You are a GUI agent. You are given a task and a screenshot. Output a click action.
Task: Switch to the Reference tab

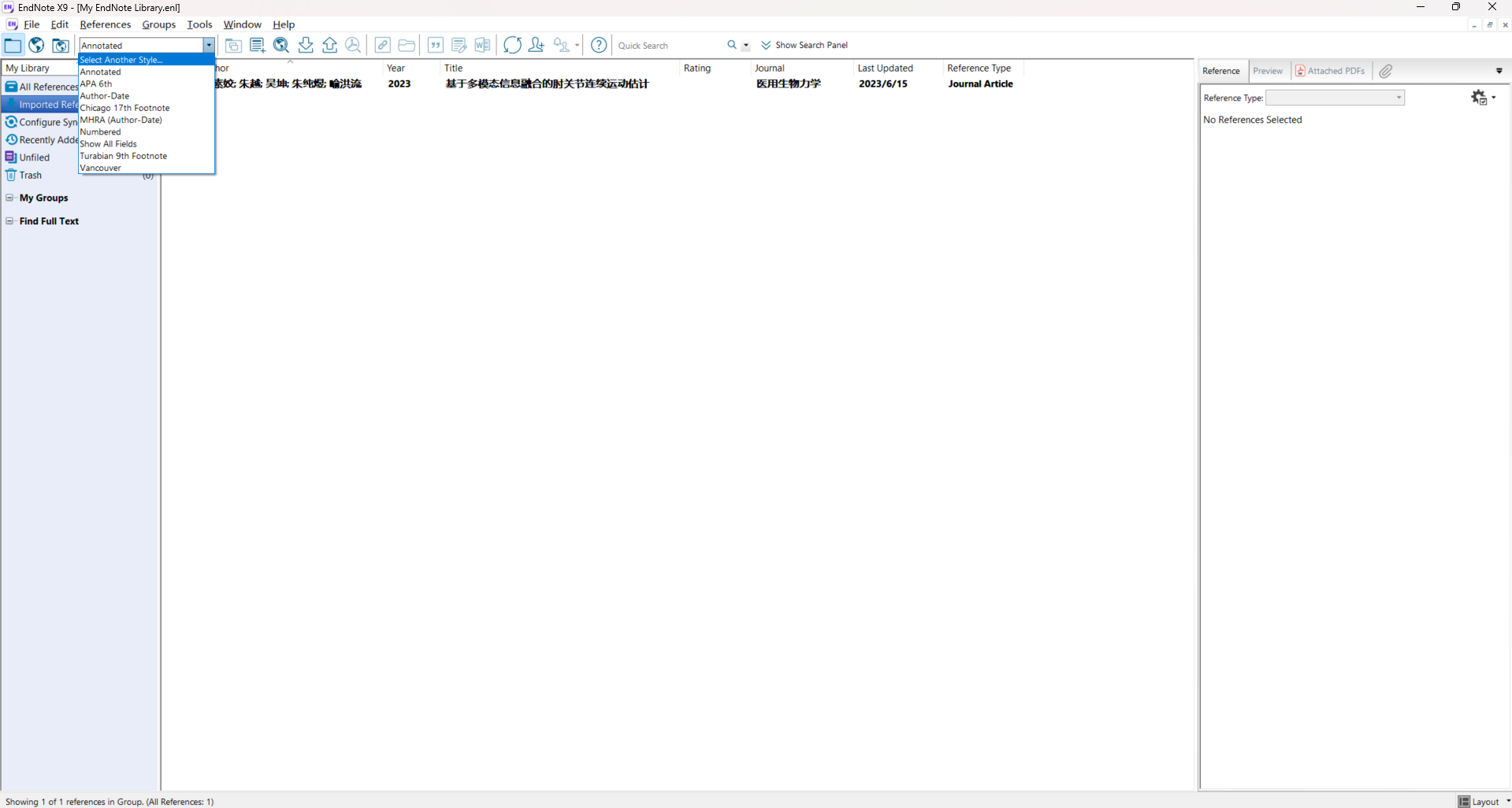(x=1221, y=71)
